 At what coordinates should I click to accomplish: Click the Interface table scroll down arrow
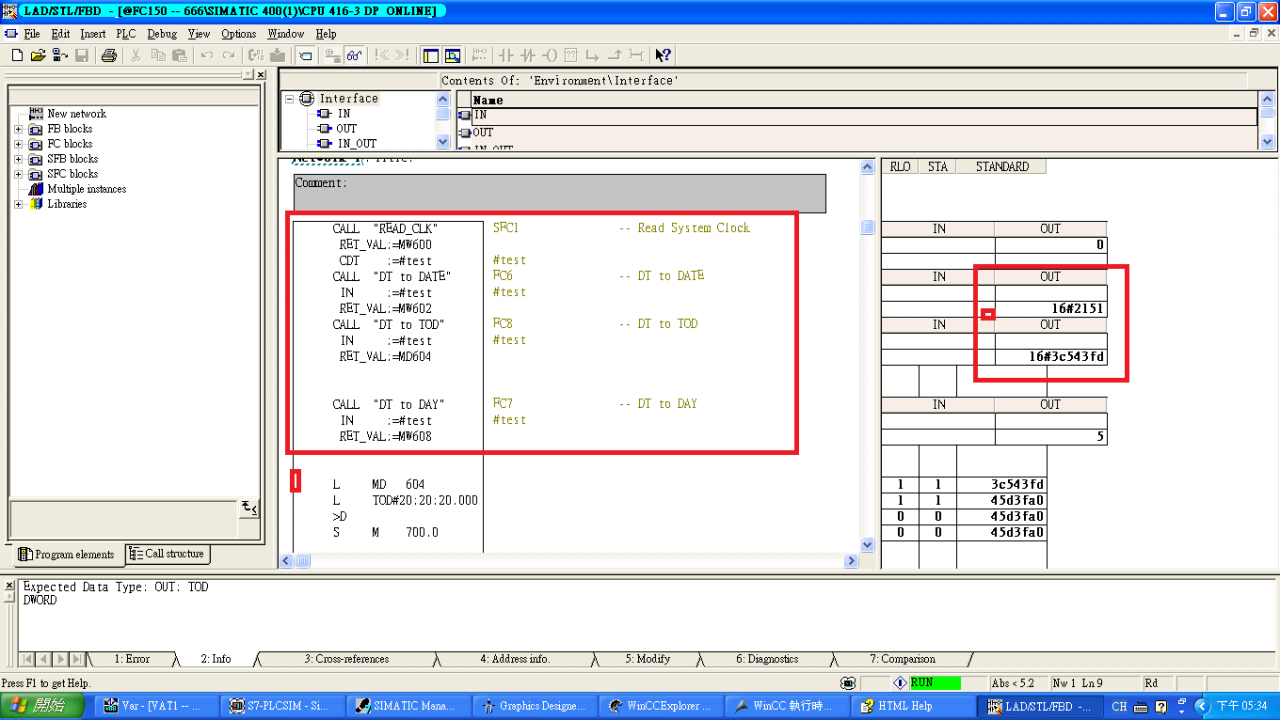tap(1267, 143)
